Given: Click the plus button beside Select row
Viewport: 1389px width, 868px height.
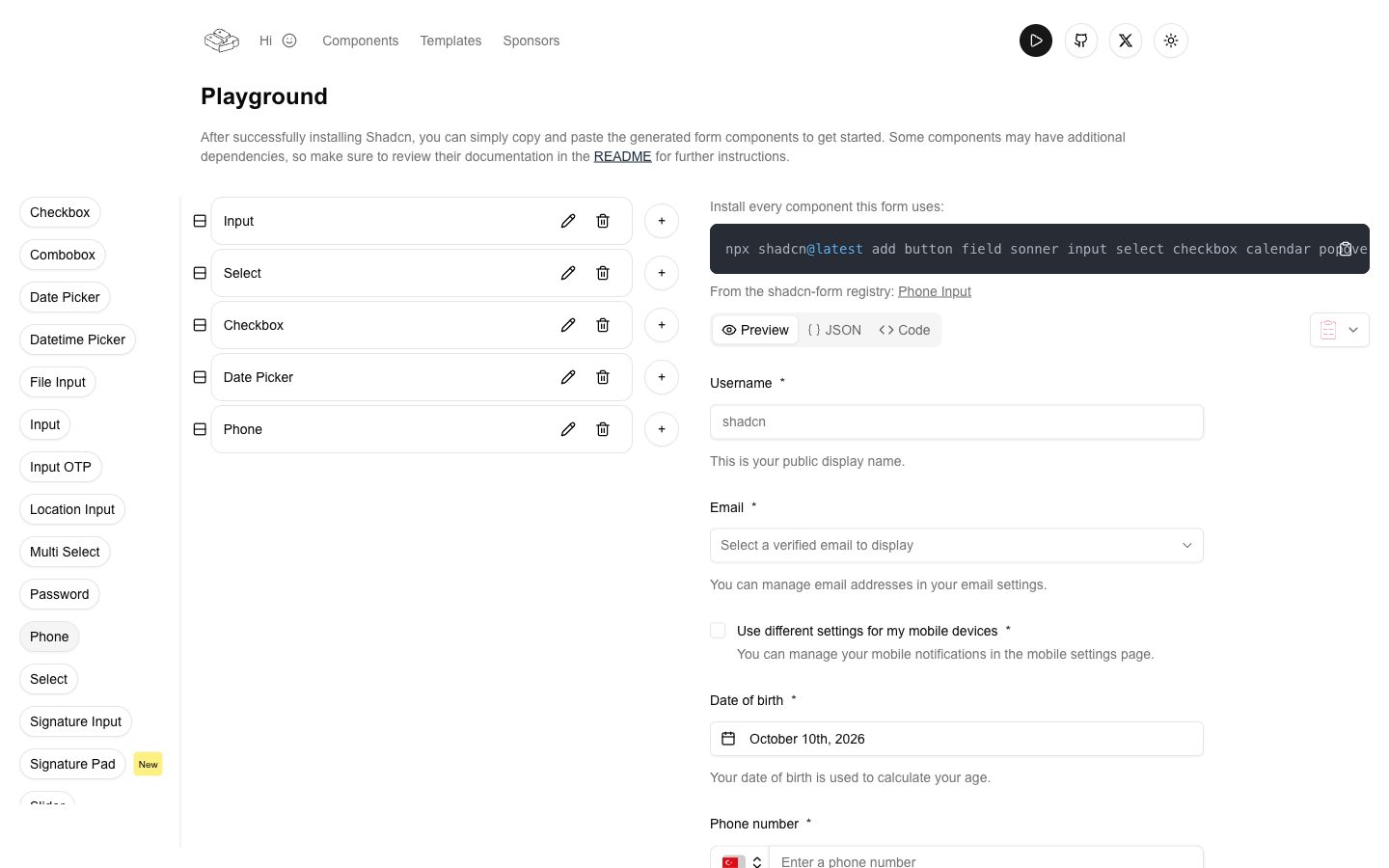Looking at the screenshot, I should coord(662,273).
